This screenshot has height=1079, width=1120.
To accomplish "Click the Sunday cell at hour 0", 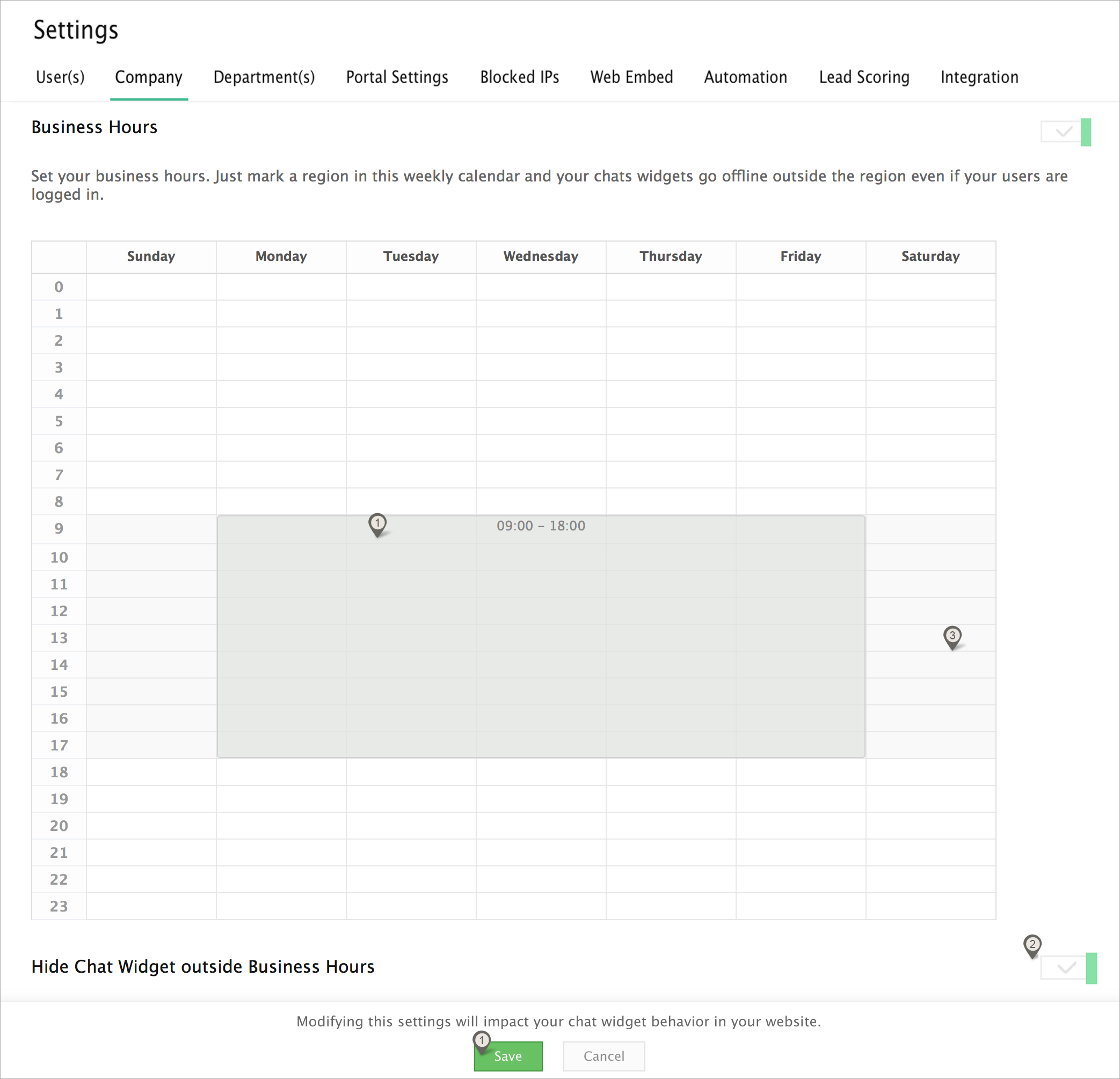I will point(151,287).
